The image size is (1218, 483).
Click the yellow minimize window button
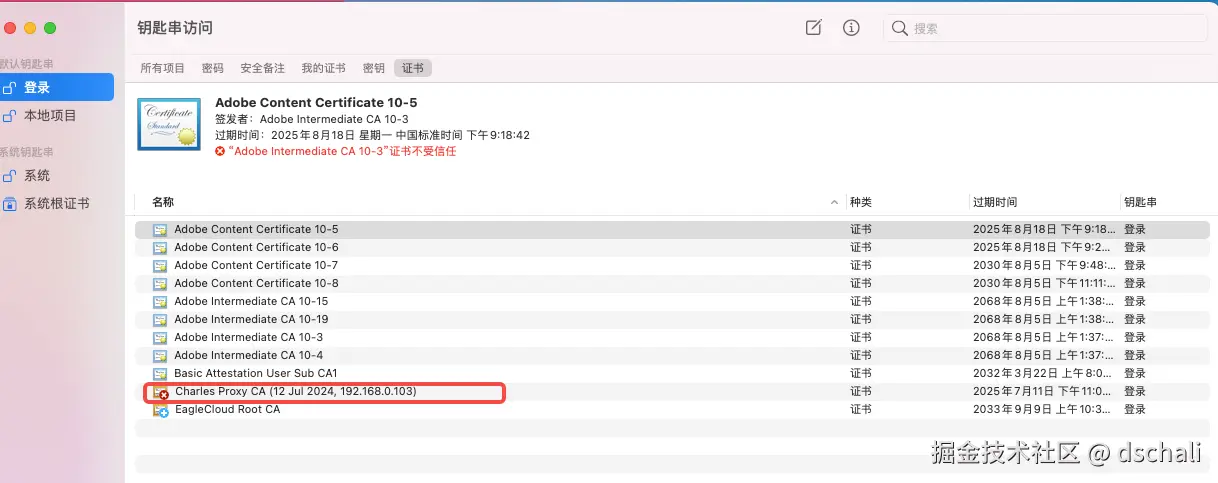30,28
